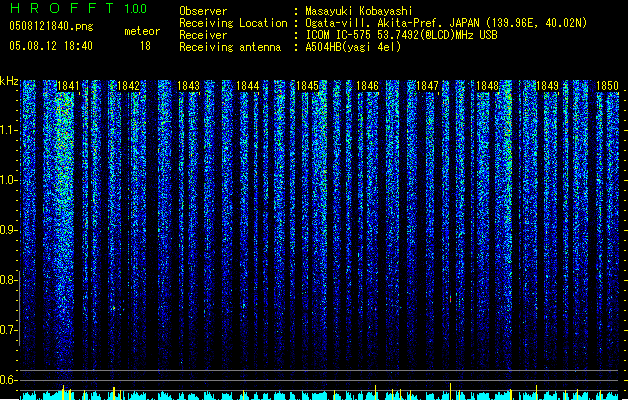Click the meteor label
The image size is (629, 400).
point(142,31)
